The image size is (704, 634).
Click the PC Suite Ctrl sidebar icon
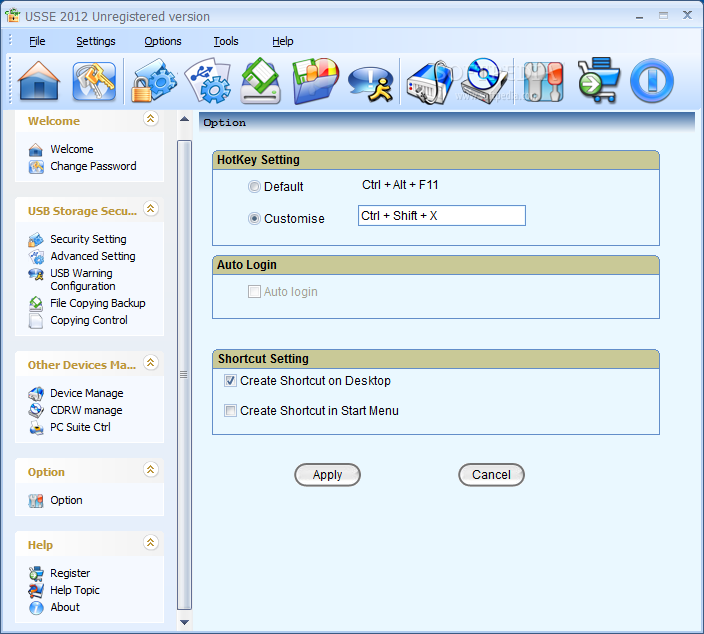[x=36, y=427]
